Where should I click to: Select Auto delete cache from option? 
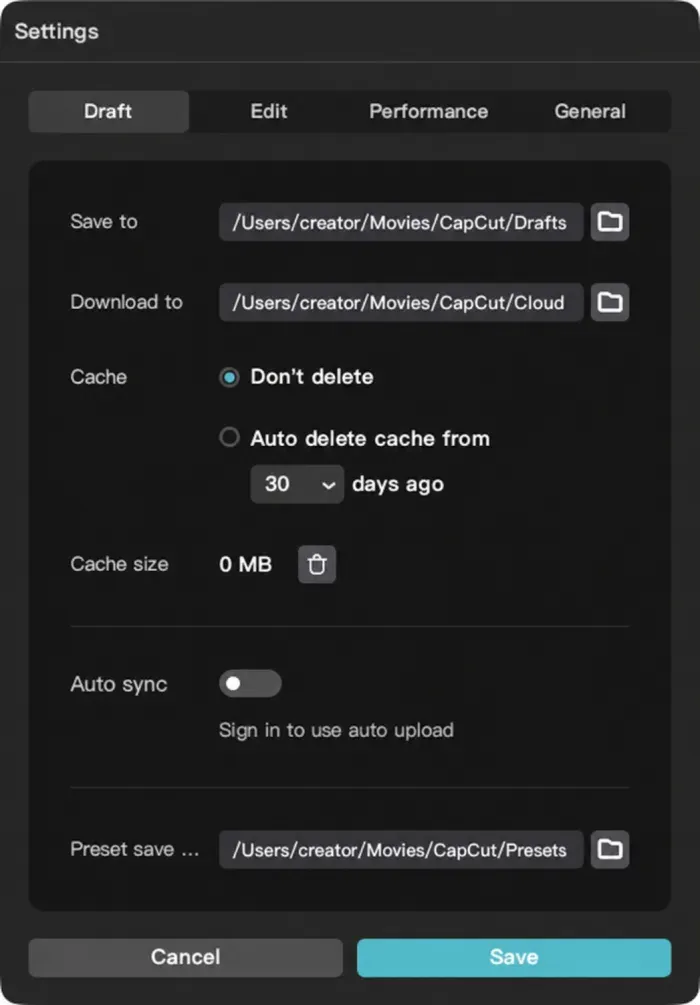(x=229, y=438)
